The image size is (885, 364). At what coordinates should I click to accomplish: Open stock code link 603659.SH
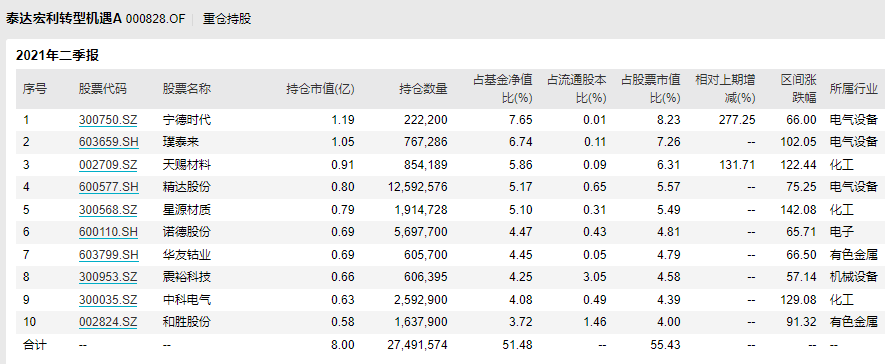coord(108,142)
